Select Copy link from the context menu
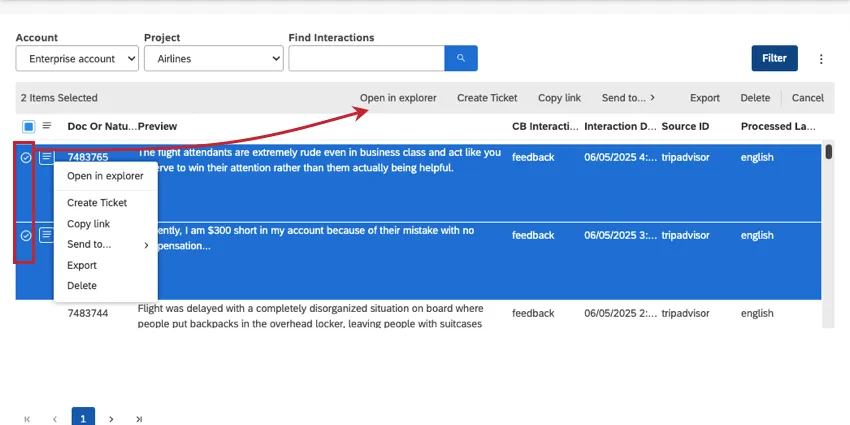The height and width of the screenshot is (425, 850). click(x=88, y=224)
